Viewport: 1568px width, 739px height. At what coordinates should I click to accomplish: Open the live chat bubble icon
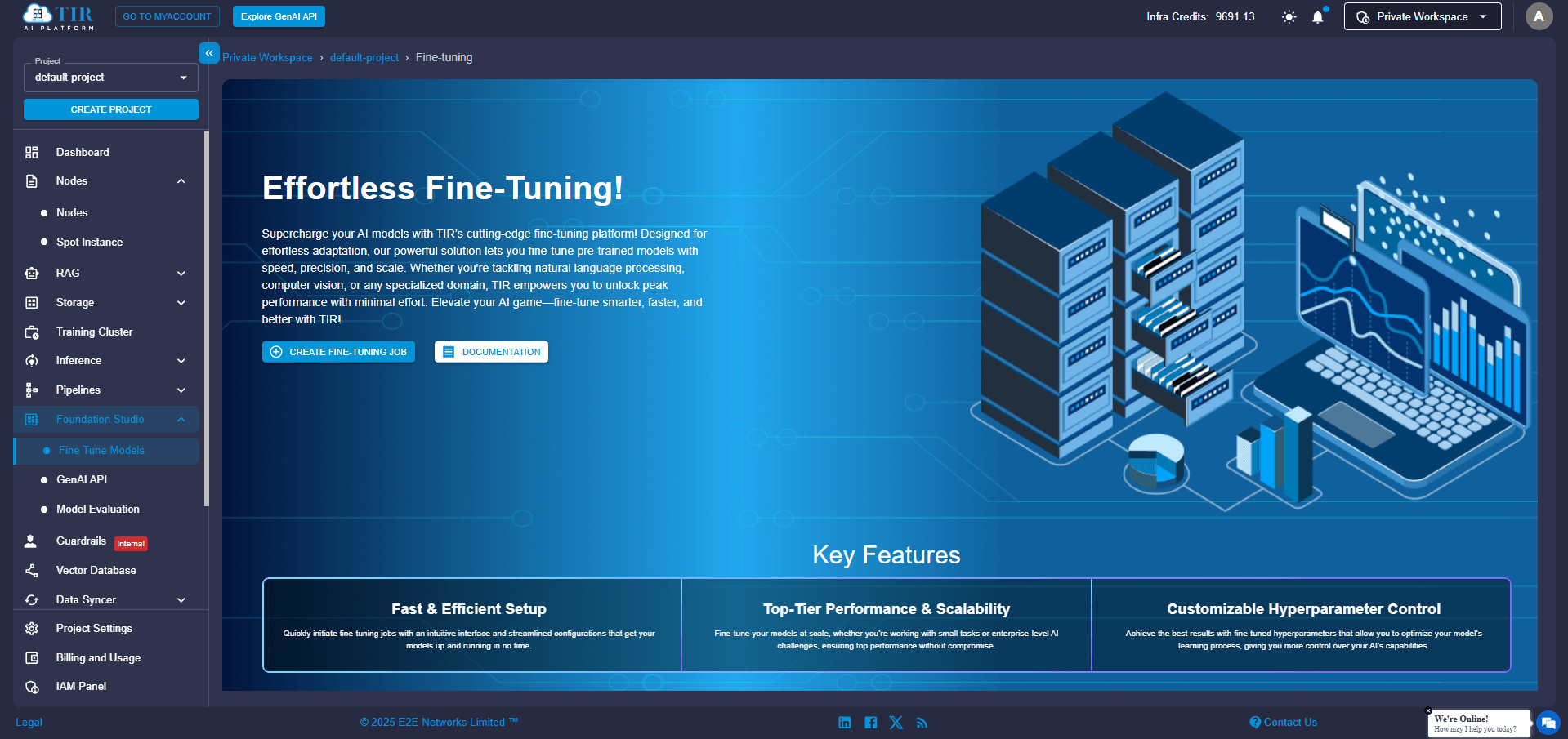pyautogui.click(x=1548, y=723)
